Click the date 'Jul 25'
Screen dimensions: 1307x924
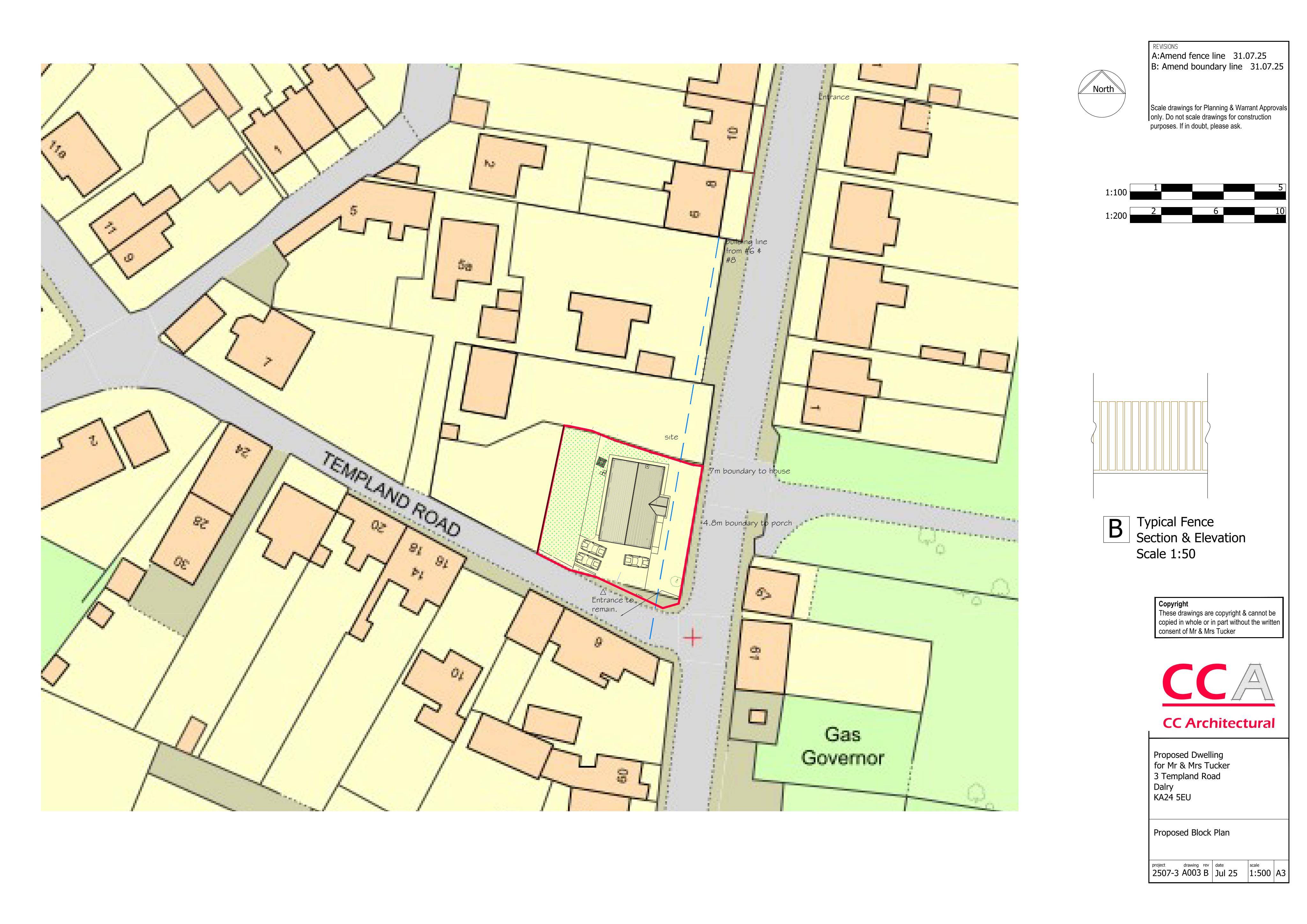(1226, 873)
